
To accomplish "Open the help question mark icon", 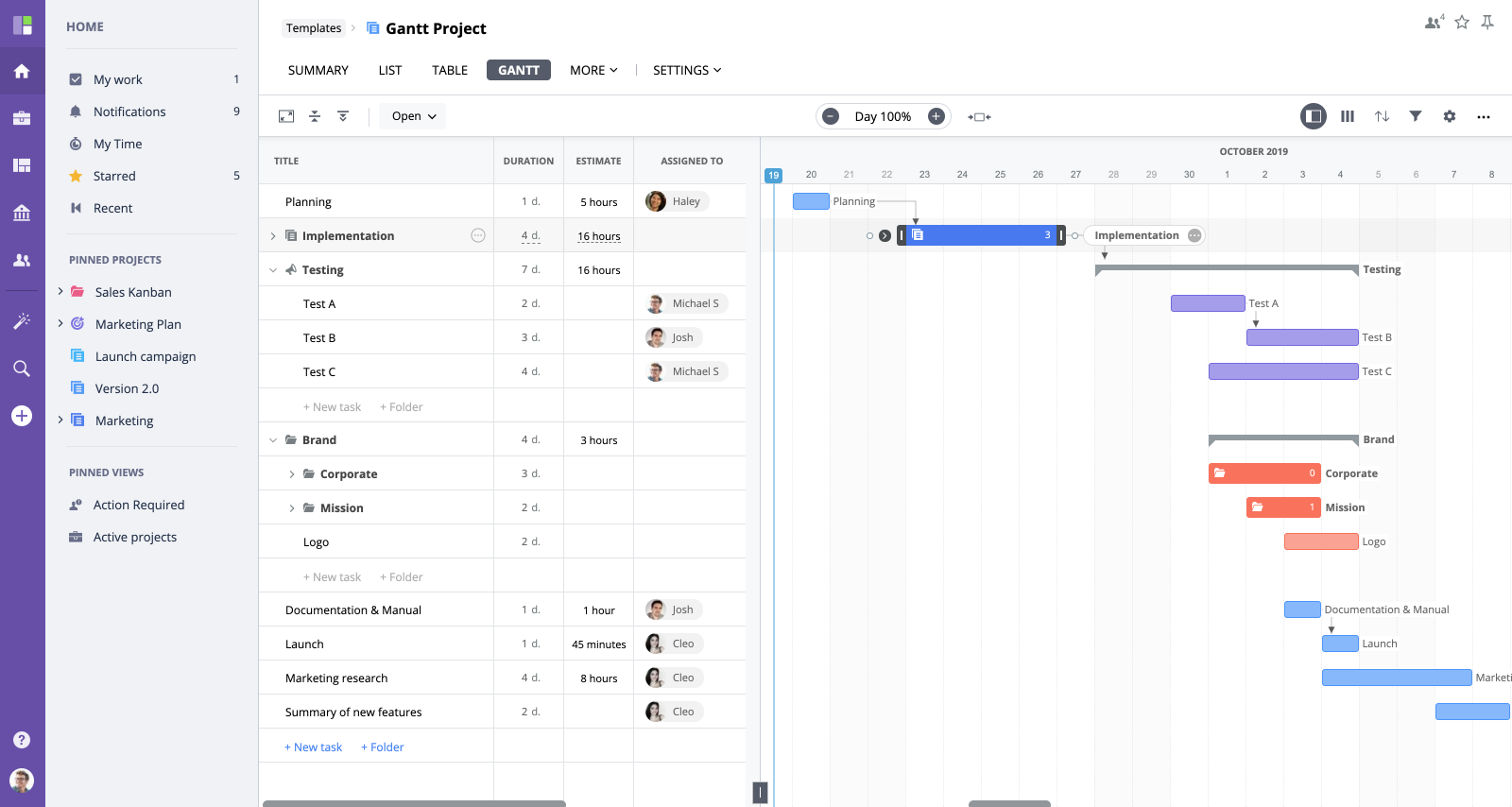I will [22, 740].
